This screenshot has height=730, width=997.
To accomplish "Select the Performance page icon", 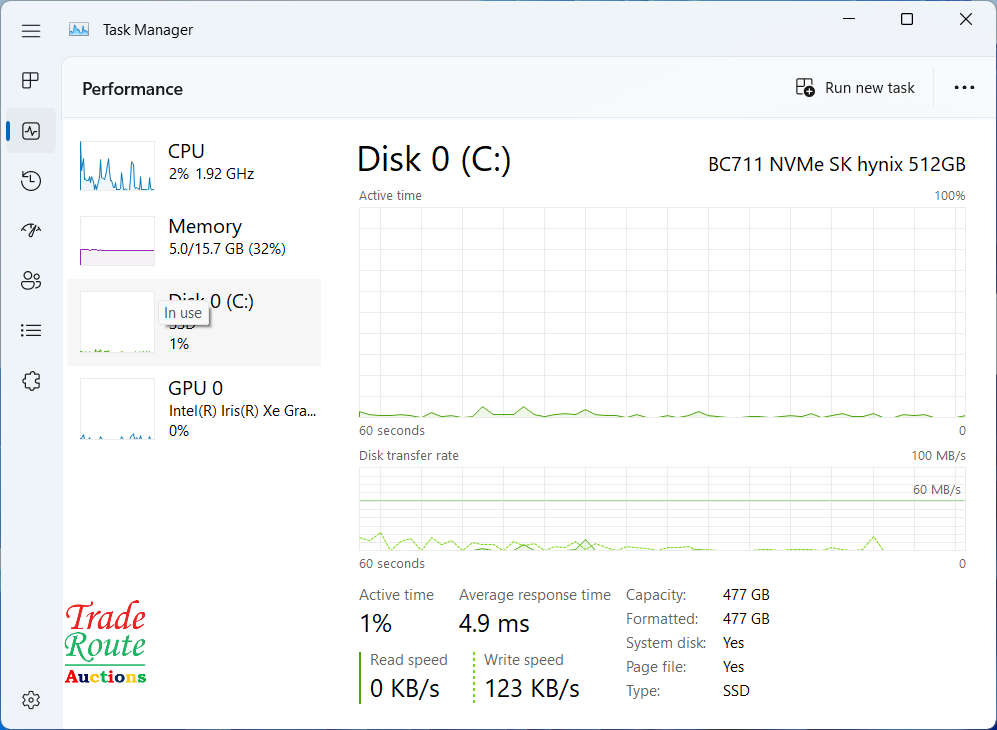I will [x=31, y=131].
